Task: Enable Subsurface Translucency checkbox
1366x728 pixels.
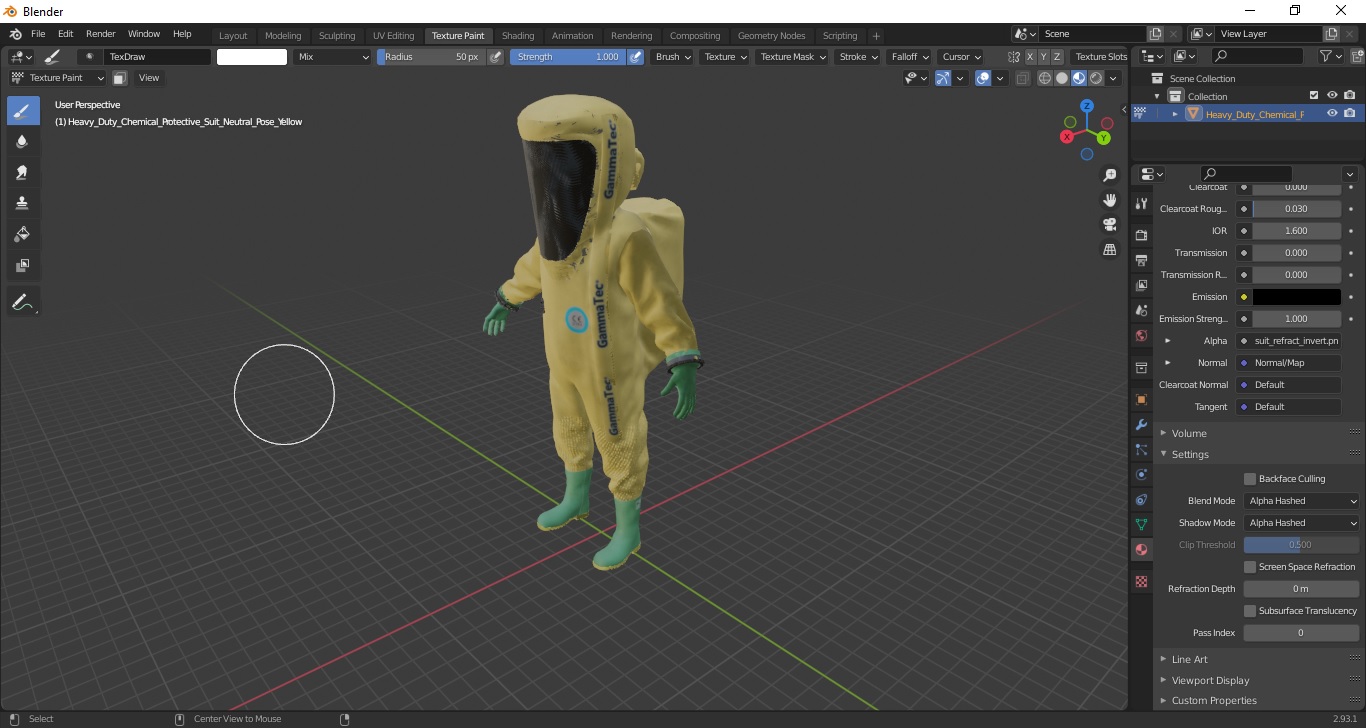Action: pos(1250,611)
